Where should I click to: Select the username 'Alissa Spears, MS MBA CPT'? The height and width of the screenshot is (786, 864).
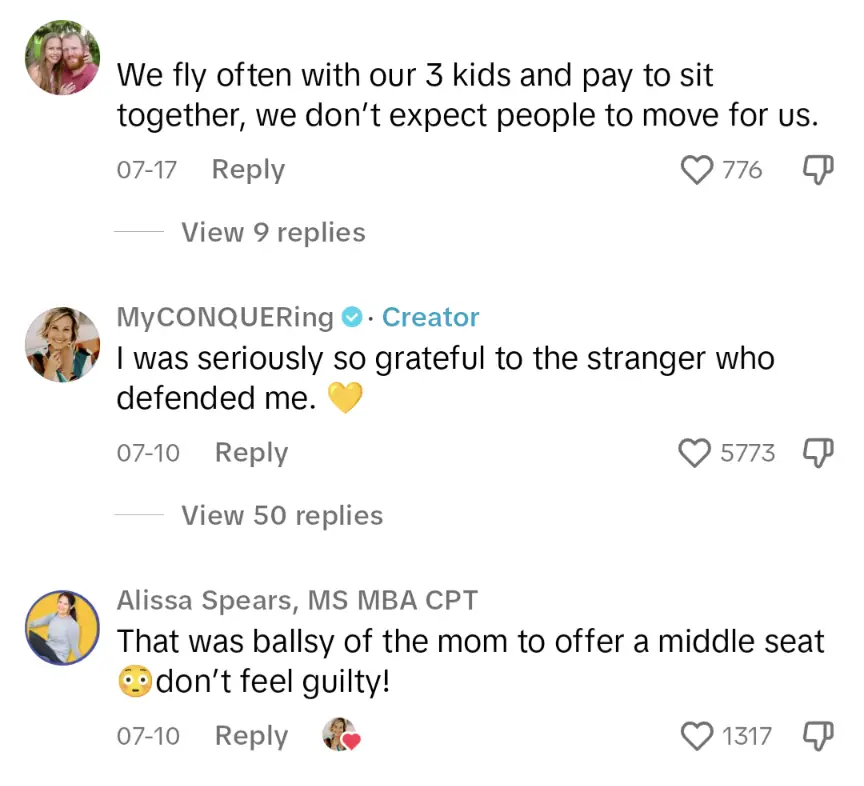click(x=297, y=600)
